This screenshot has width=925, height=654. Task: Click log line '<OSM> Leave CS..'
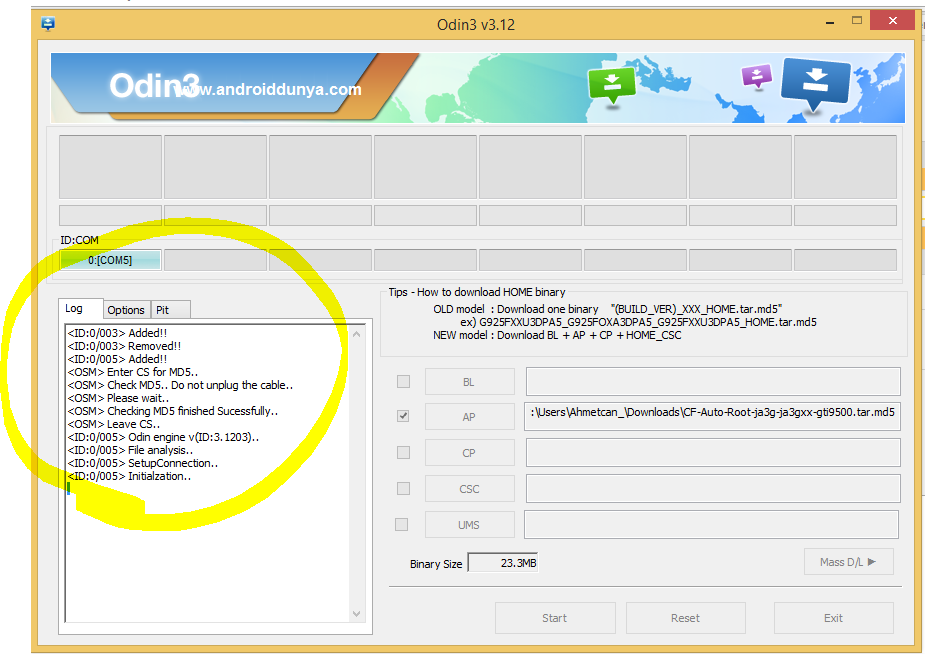(114, 424)
